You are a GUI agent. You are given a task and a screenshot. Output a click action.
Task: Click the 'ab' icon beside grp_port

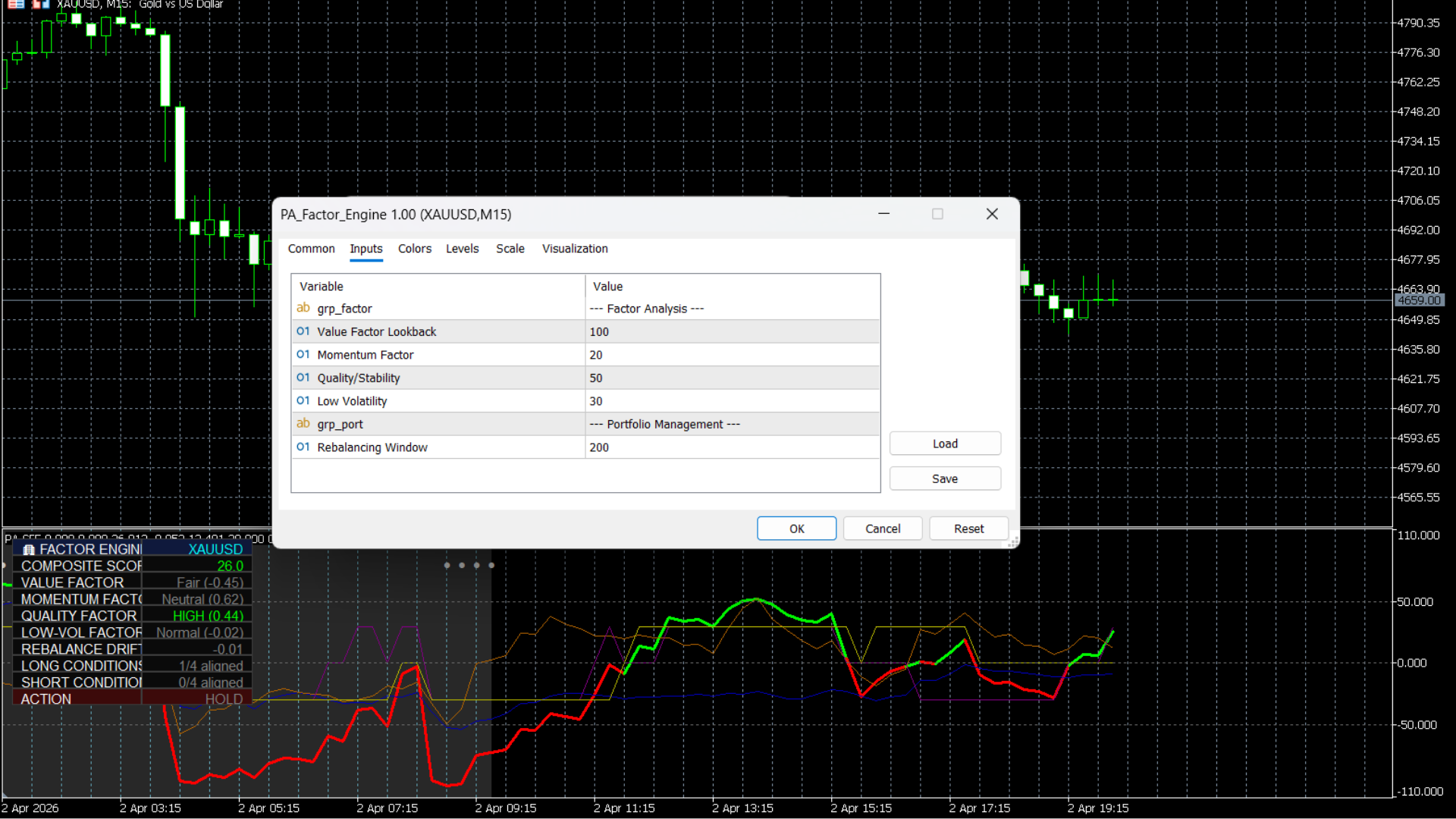coord(303,424)
